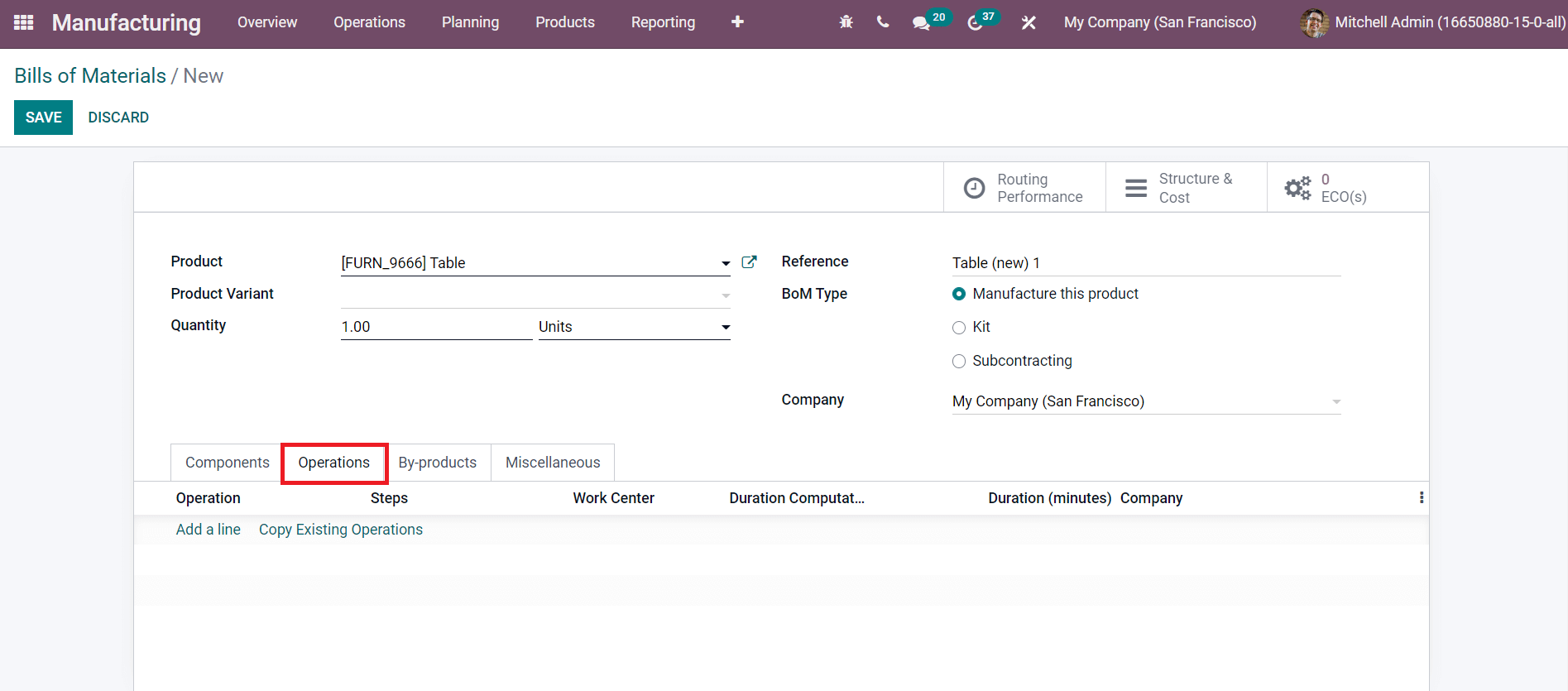Switch to the Miscellaneous tab
The height and width of the screenshot is (691, 1568).
coord(553,463)
